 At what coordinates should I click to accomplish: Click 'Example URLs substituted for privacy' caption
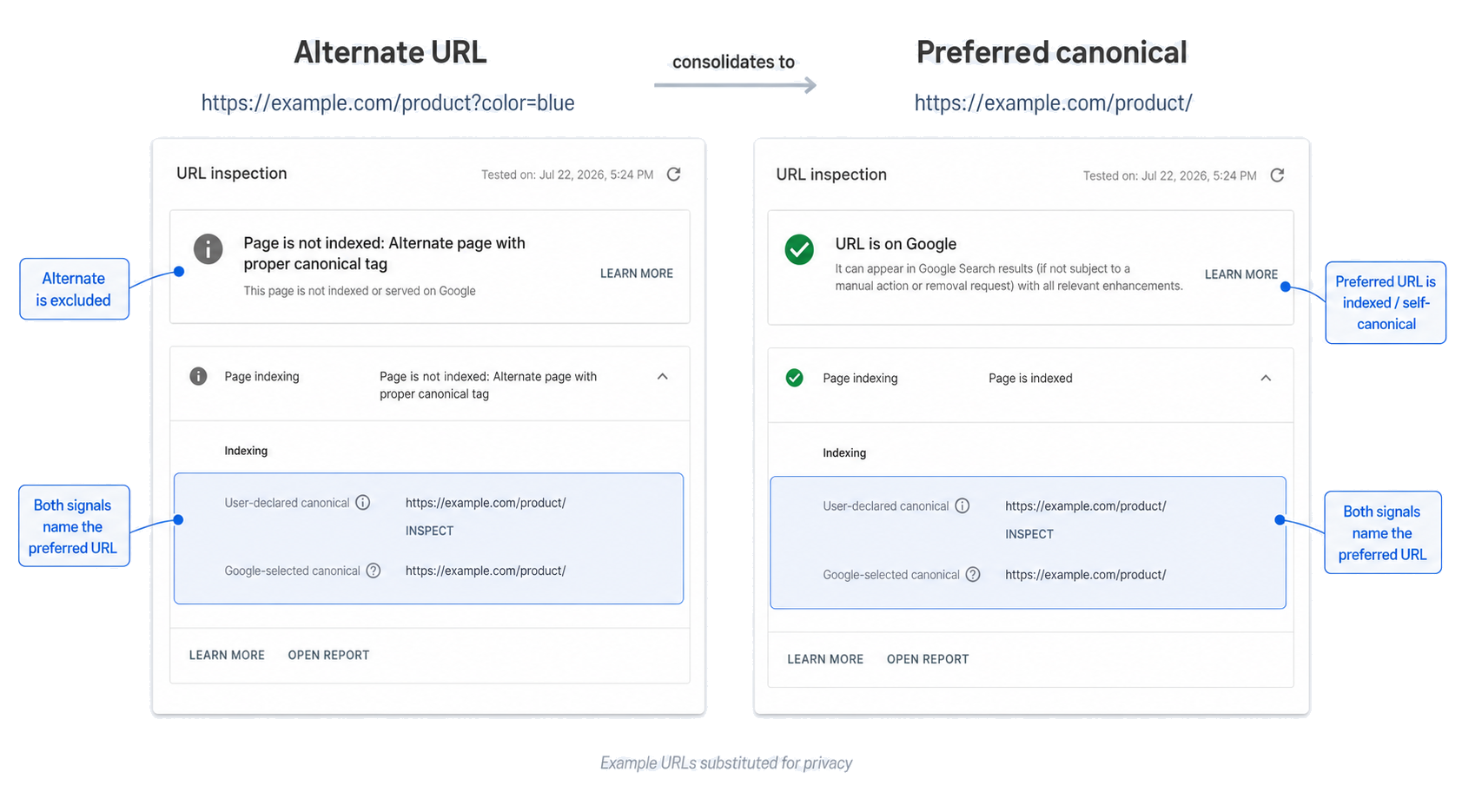[x=726, y=763]
